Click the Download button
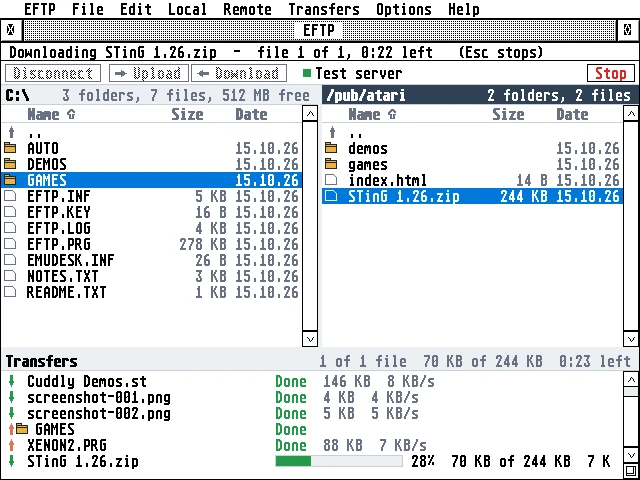Viewport: 640px width, 480px height. coord(239,73)
